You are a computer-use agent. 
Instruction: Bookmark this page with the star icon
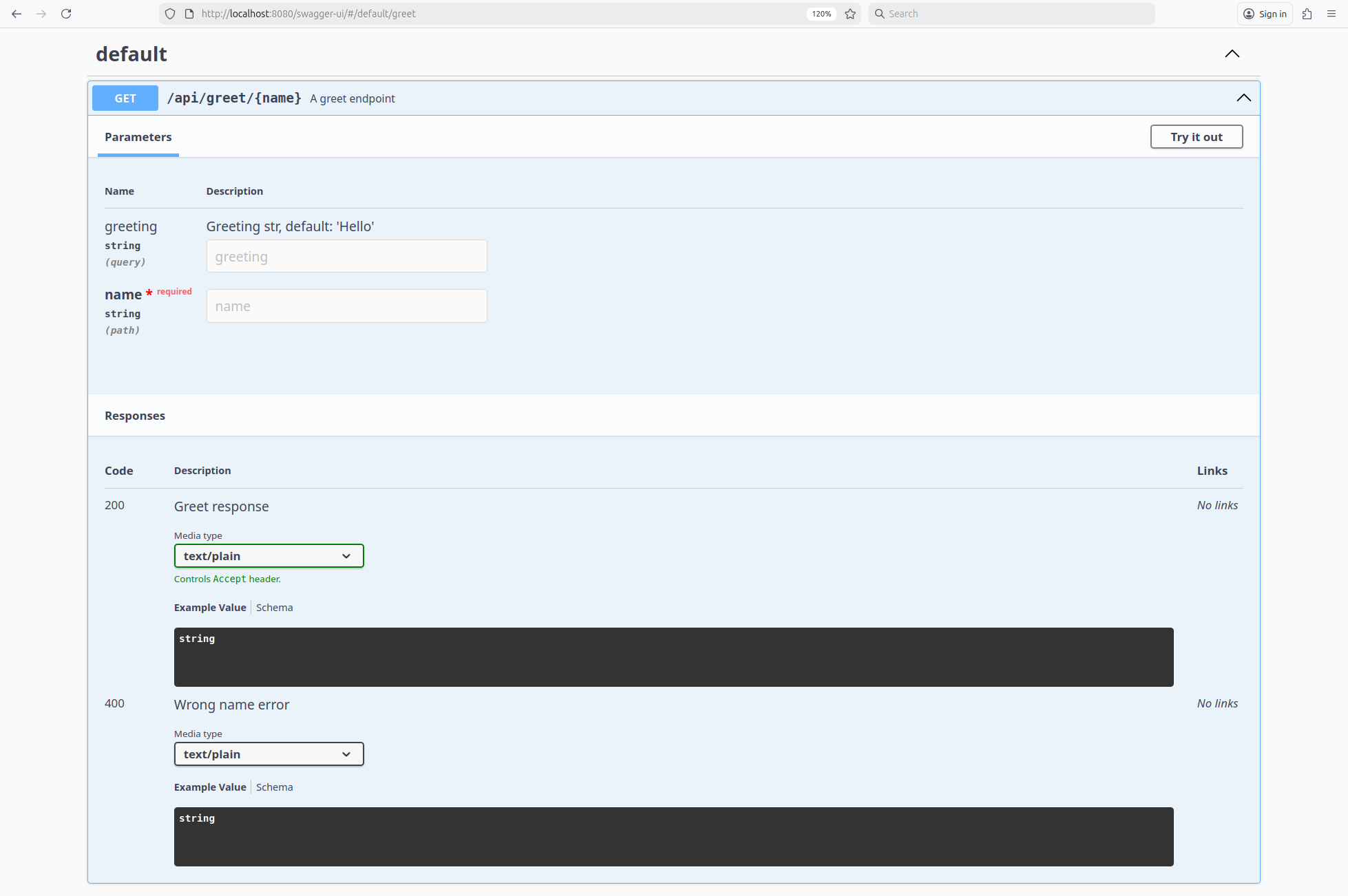coord(850,14)
